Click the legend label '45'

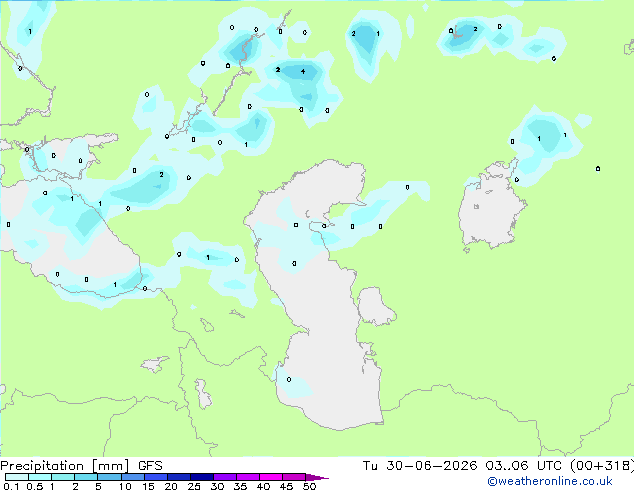pos(286,486)
